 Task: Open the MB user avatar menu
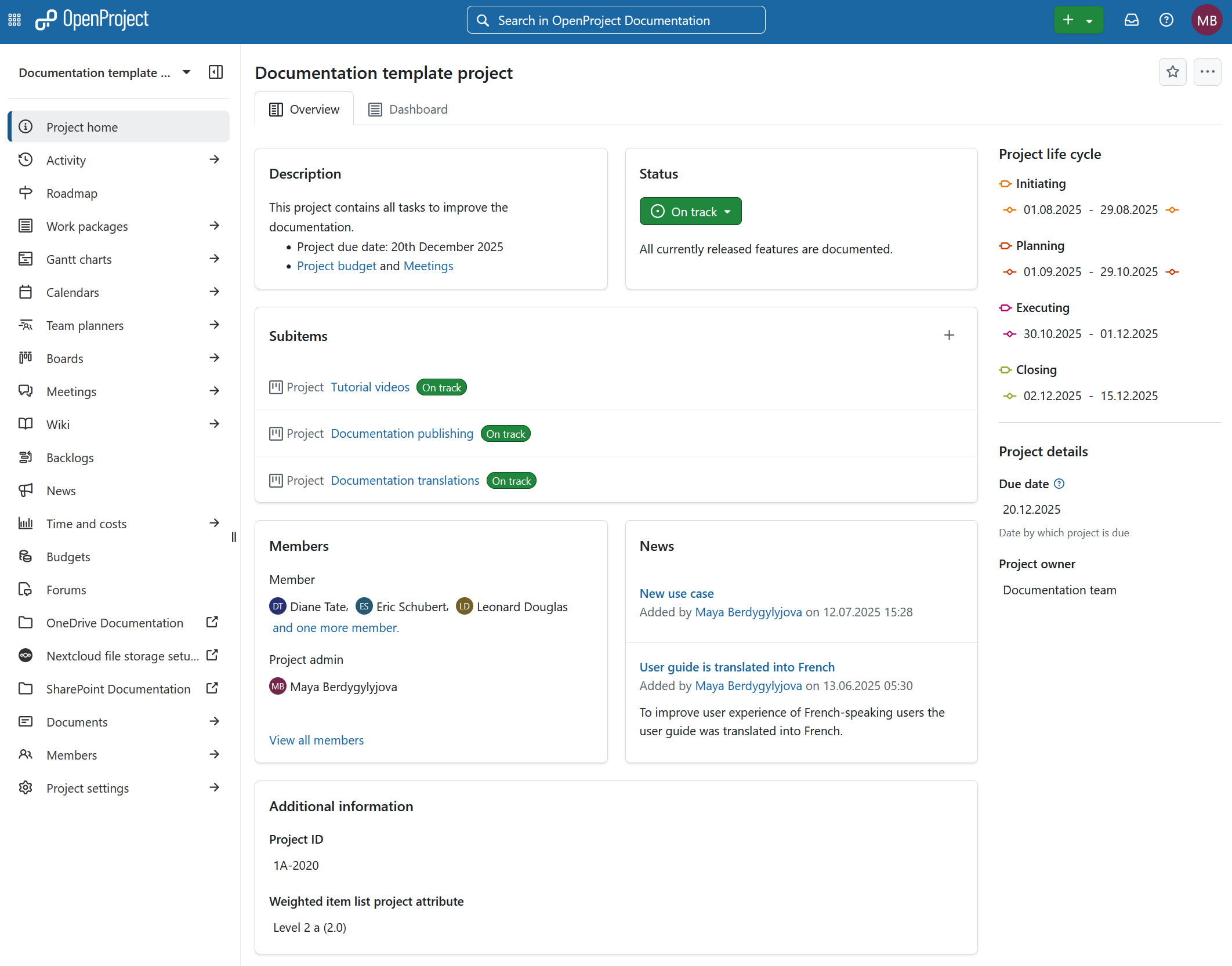coord(1206,20)
